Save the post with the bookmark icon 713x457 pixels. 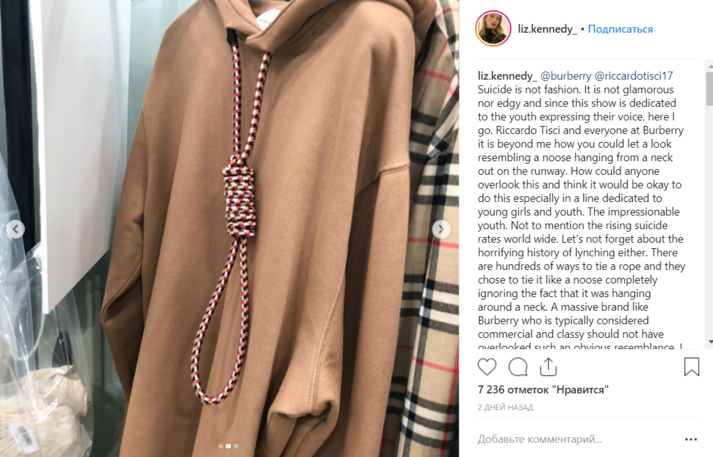(691, 367)
